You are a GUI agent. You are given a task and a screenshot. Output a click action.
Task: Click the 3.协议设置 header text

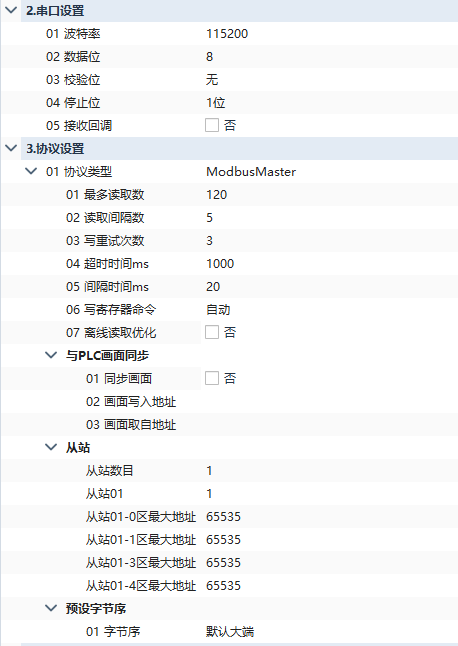point(55,148)
